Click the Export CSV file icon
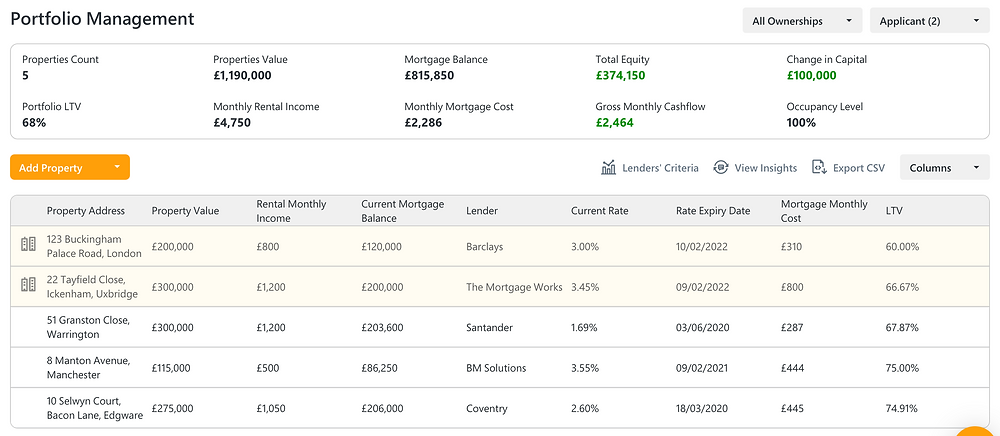1000x436 pixels. pos(819,168)
